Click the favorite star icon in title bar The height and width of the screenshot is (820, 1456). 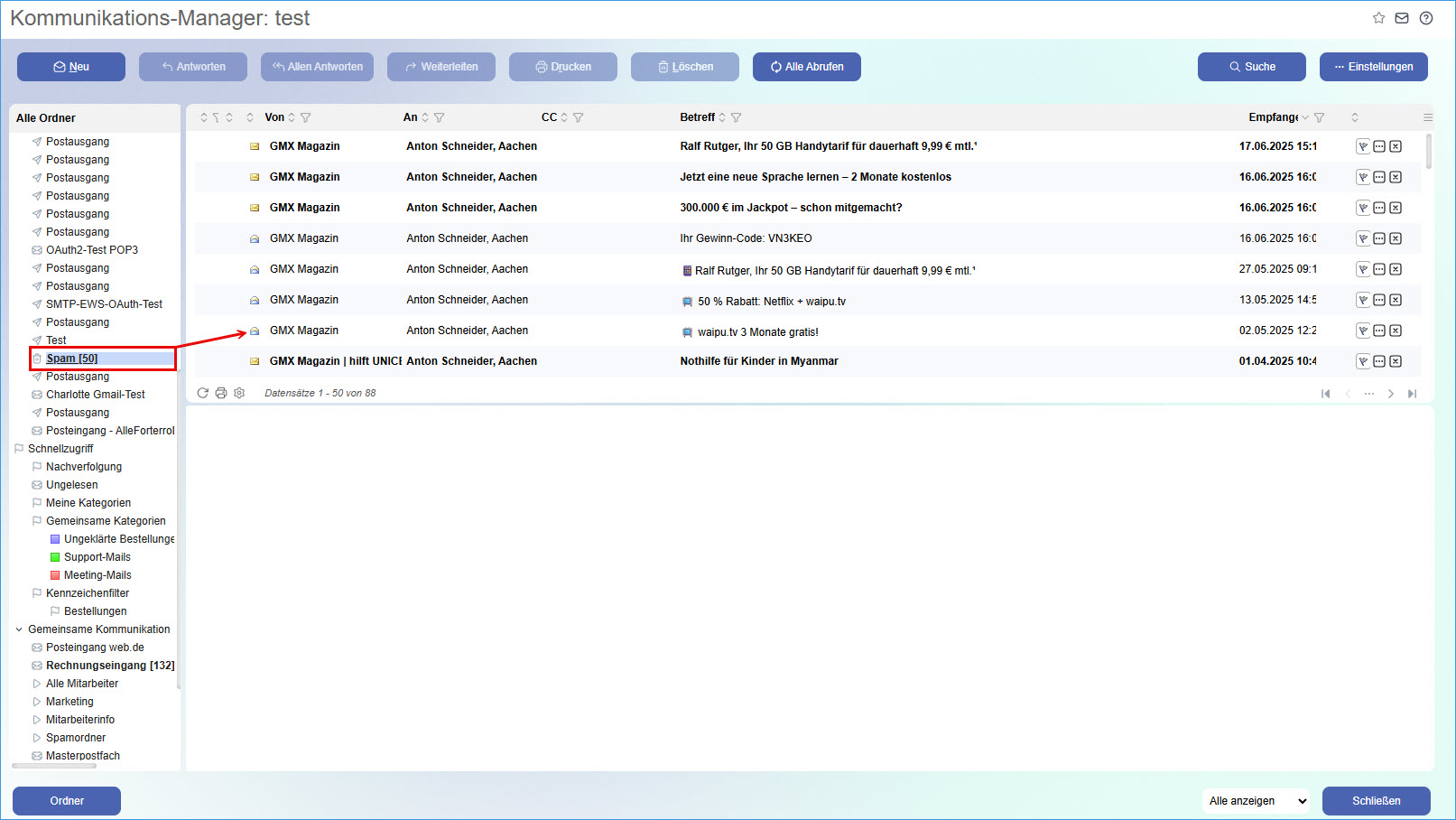coord(1378,18)
